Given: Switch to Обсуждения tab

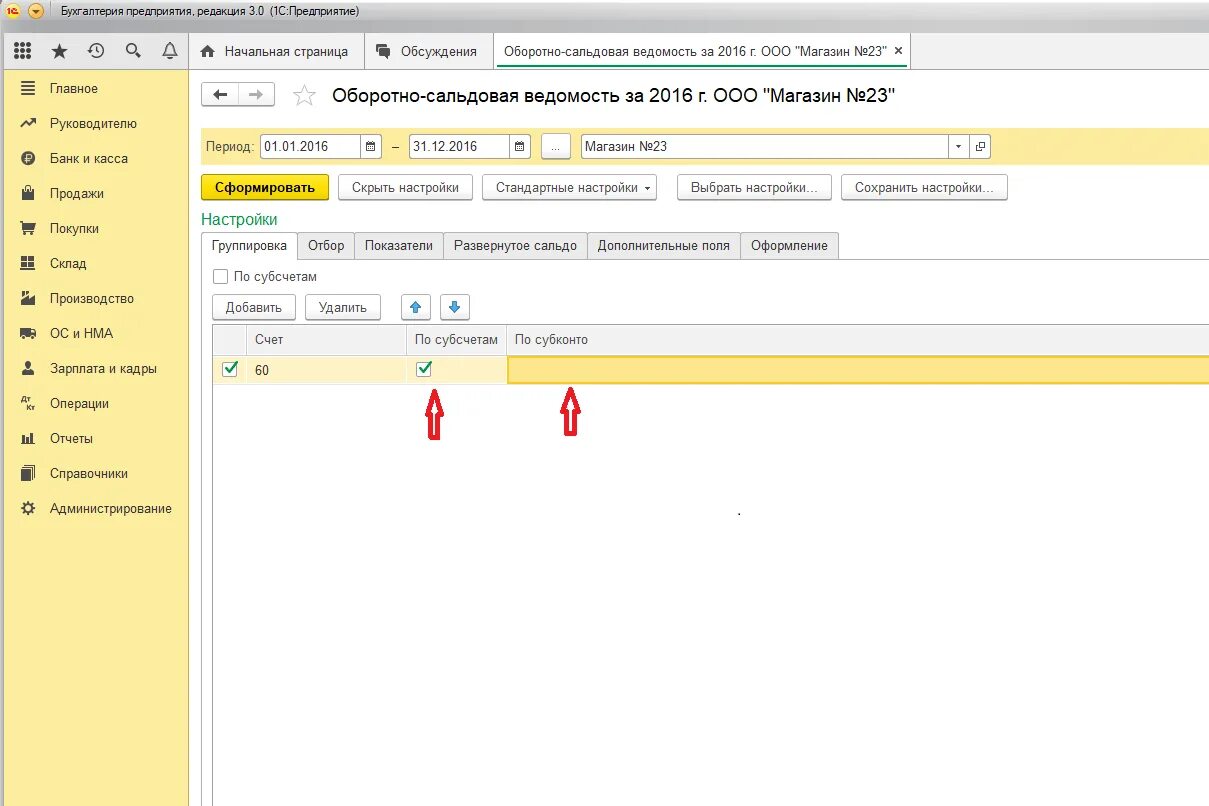Looking at the screenshot, I should pyautogui.click(x=429, y=51).
